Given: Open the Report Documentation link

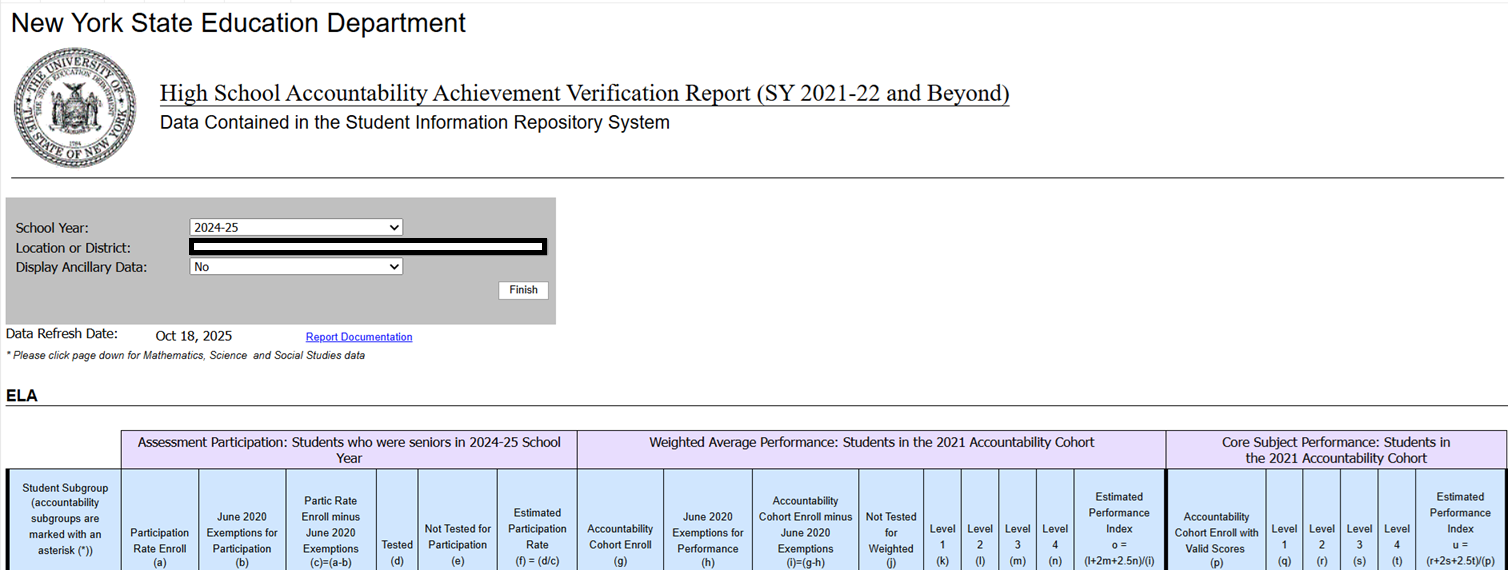Looking at the screenshot, I should click(x=359, y=337).
